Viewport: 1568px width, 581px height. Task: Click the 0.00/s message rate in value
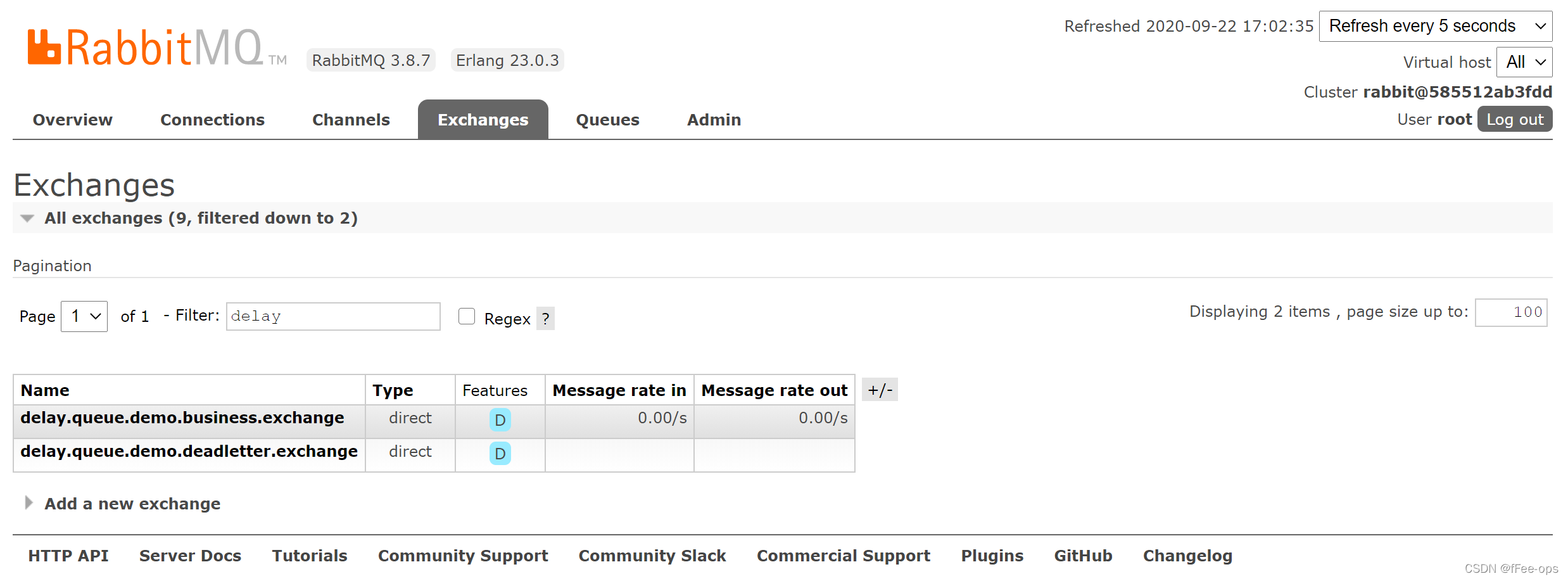click(662, 418)
